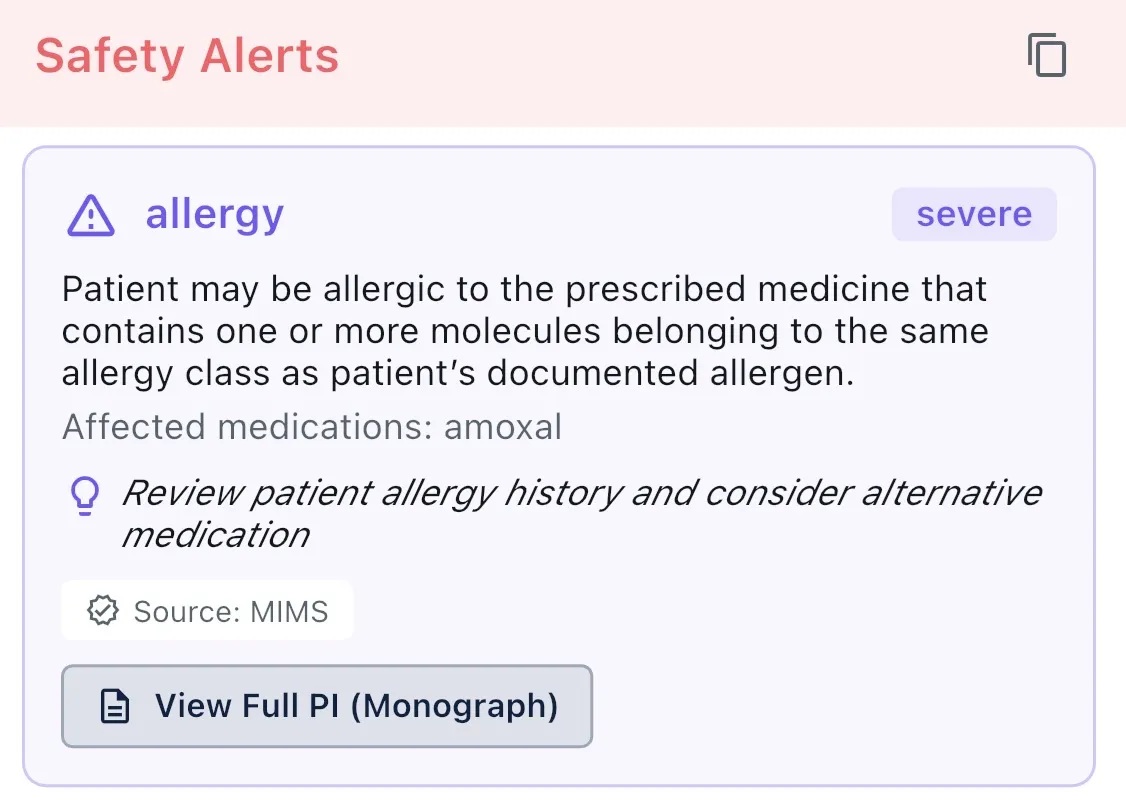The height and width of the screenshot is (802, 1126).
Task: Open View Full PI (Monograph)
Action: pyautogui.click(x=327, y=706)
